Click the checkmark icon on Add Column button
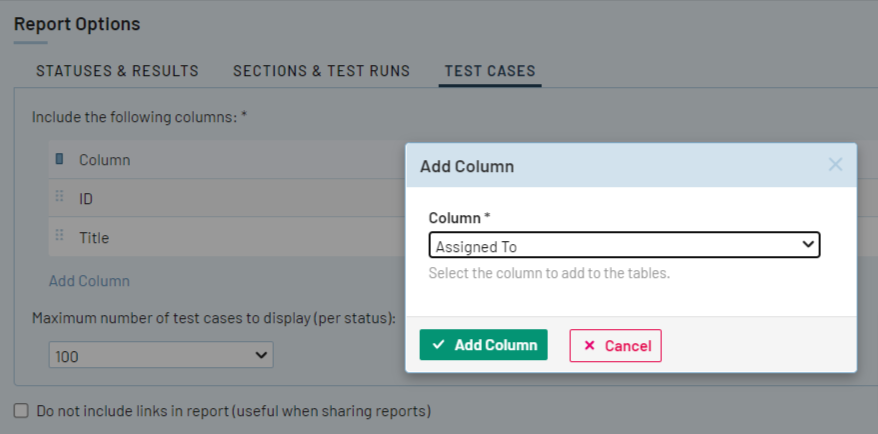This screenshot has width=878, height=434. coord(438,345)
